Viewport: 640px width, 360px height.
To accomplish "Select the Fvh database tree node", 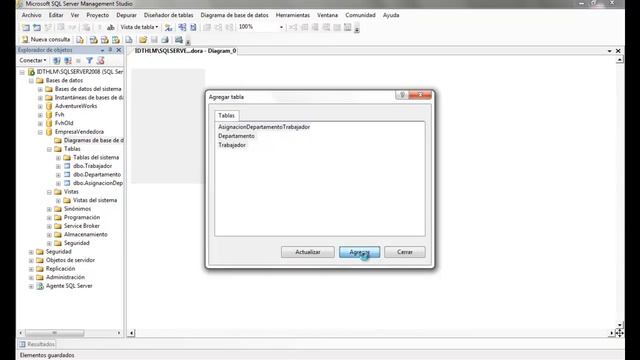I will coord(60,115).
